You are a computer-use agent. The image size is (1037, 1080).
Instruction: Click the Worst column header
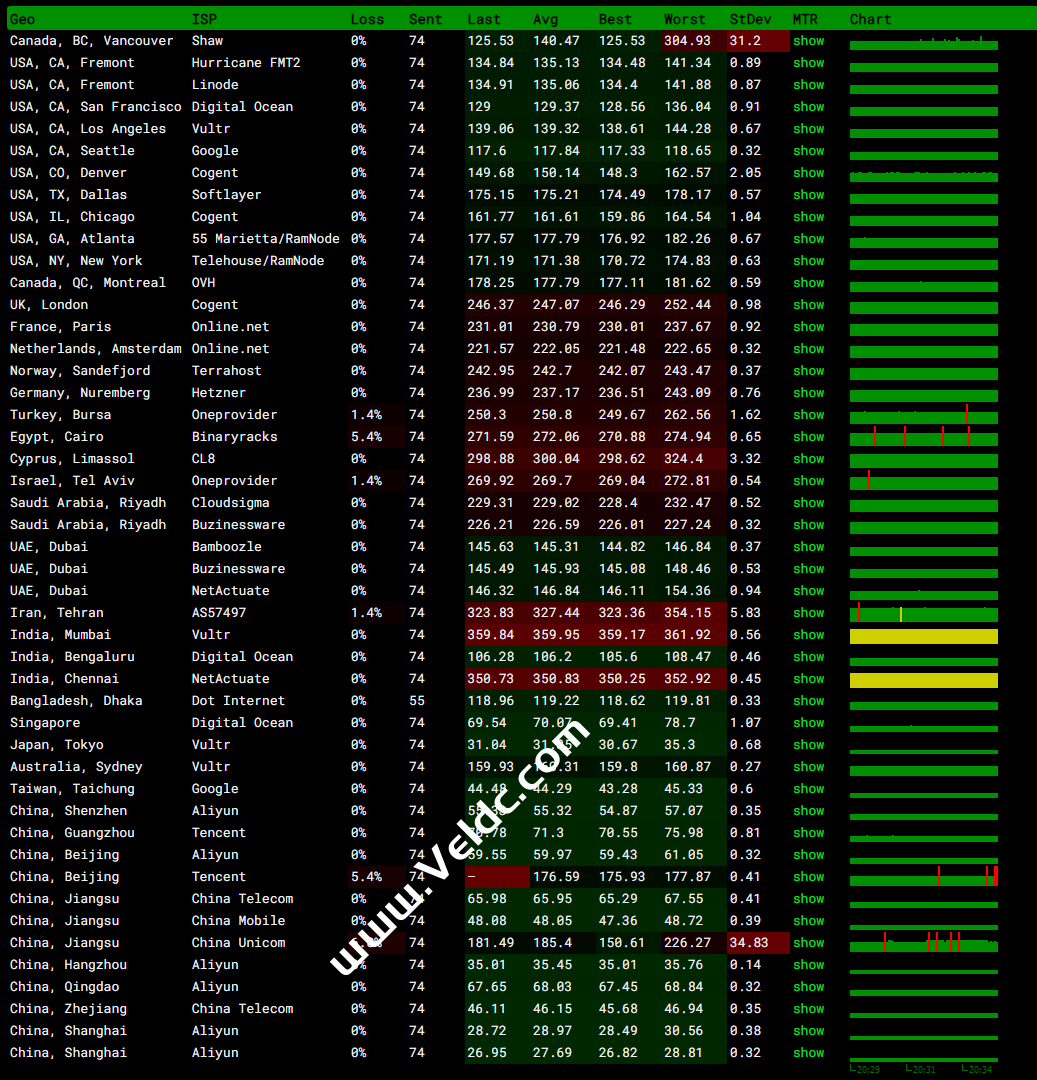[684, 19]
